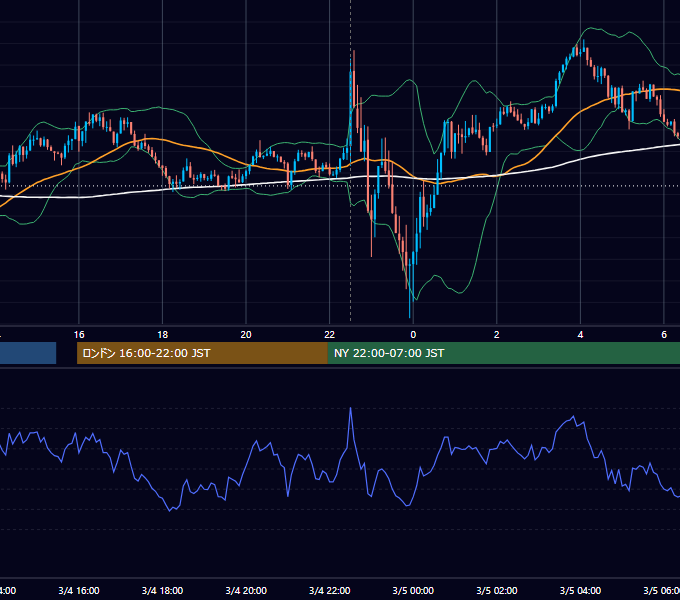Click the 3/4 20:00 time label

246,590
